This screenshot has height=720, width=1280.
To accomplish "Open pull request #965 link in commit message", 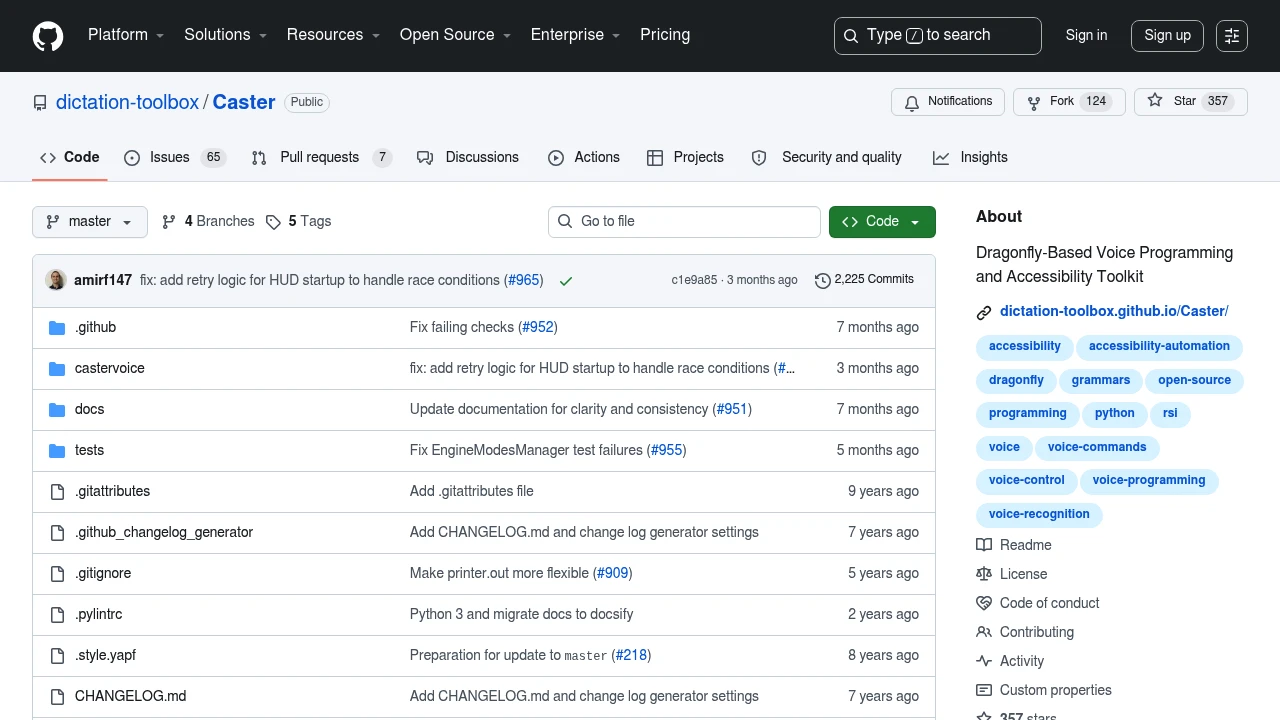I will [x=524, y=281].
